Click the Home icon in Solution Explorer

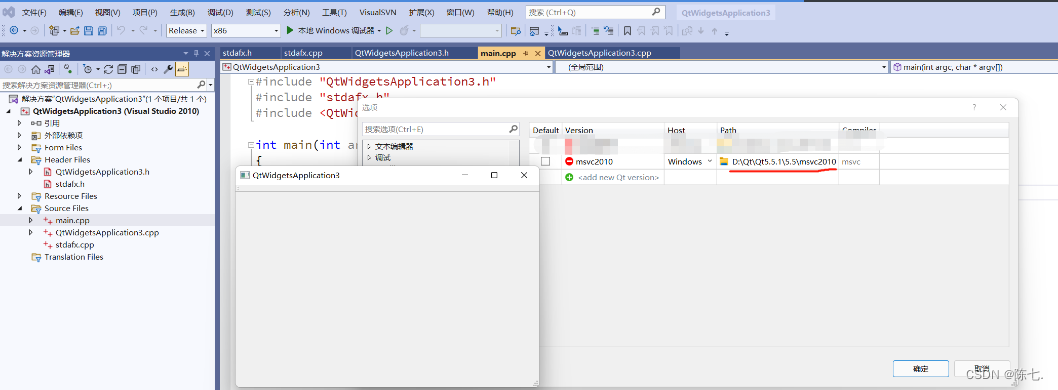pyautogui.click(x=36, y=69)
